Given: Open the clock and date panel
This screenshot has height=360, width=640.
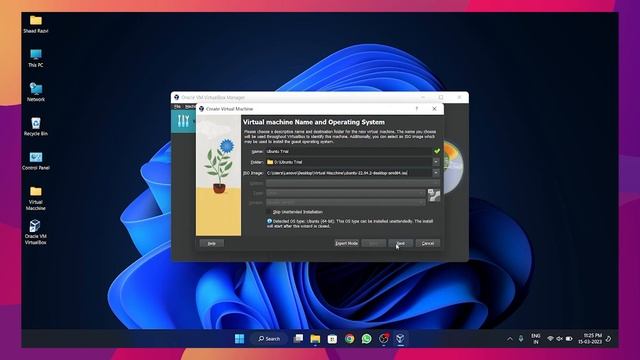Looking at the screenshot, I should click(x=590, y=339).
